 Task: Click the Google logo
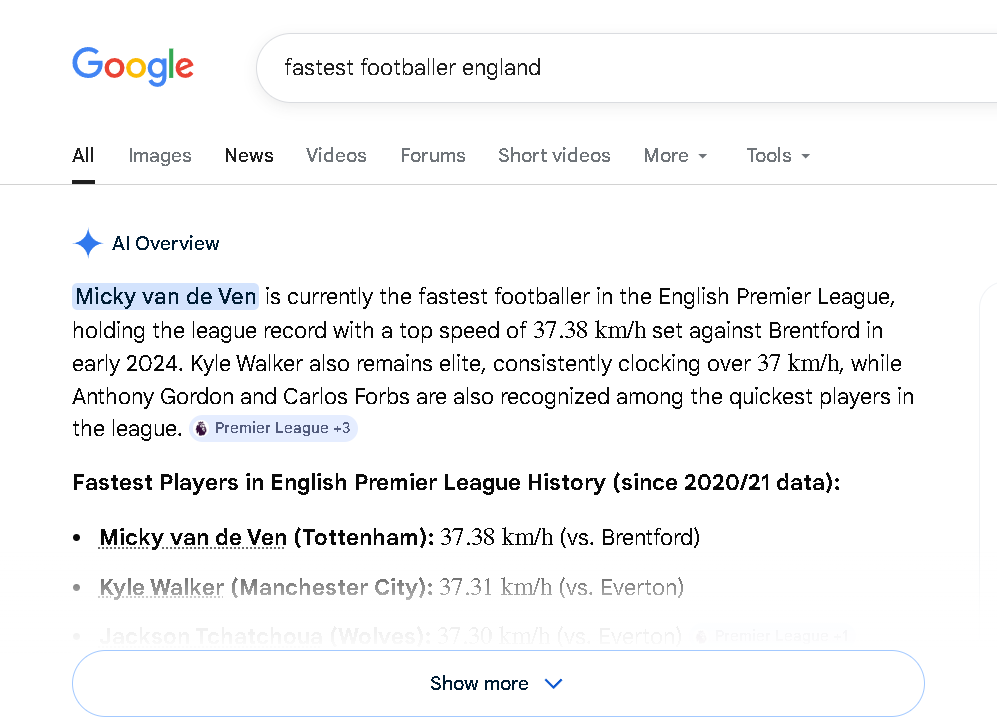[133, 67]
